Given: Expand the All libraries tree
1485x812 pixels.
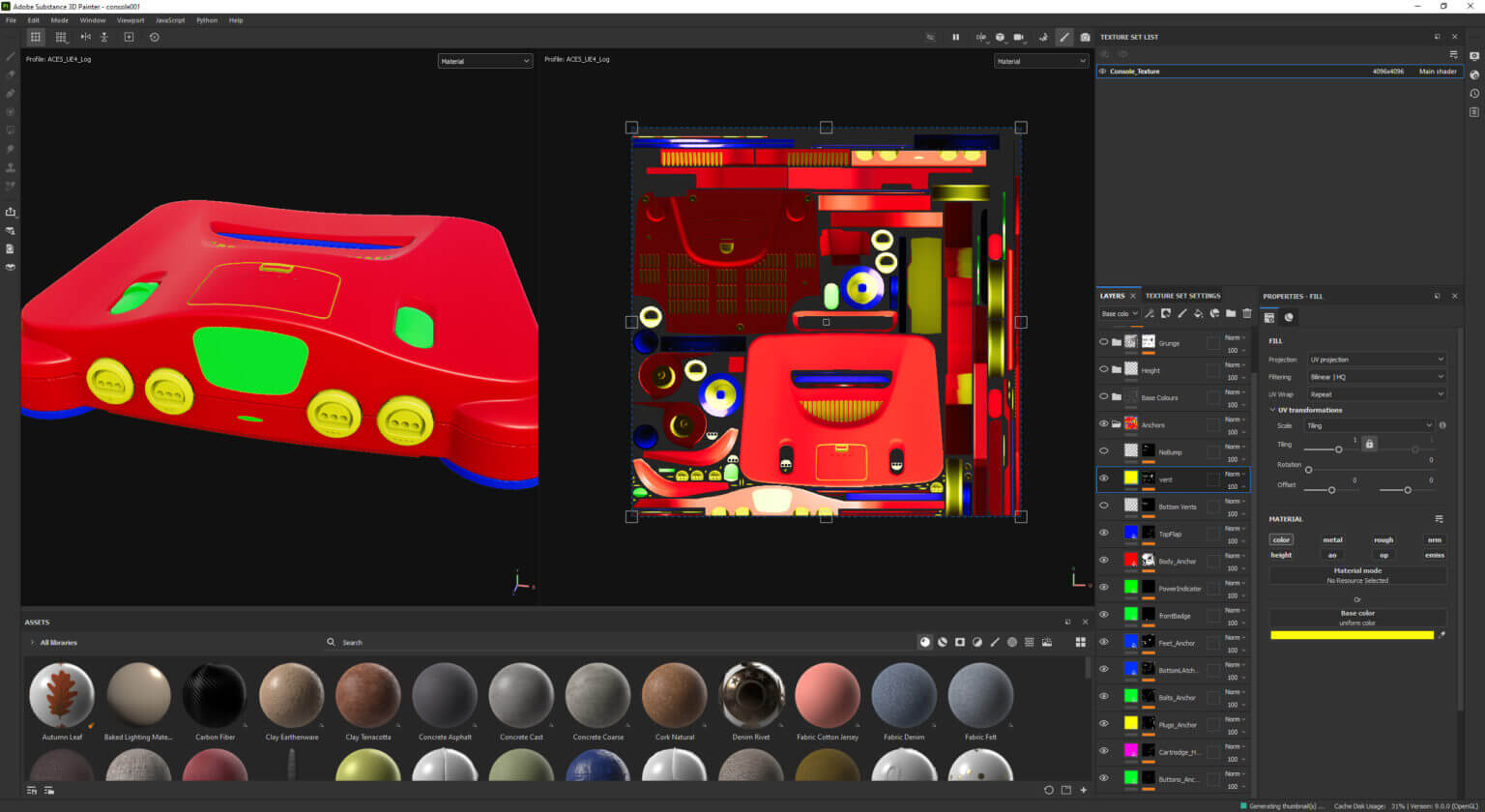Looking at the screenshot, I should (x=32, y=642).
